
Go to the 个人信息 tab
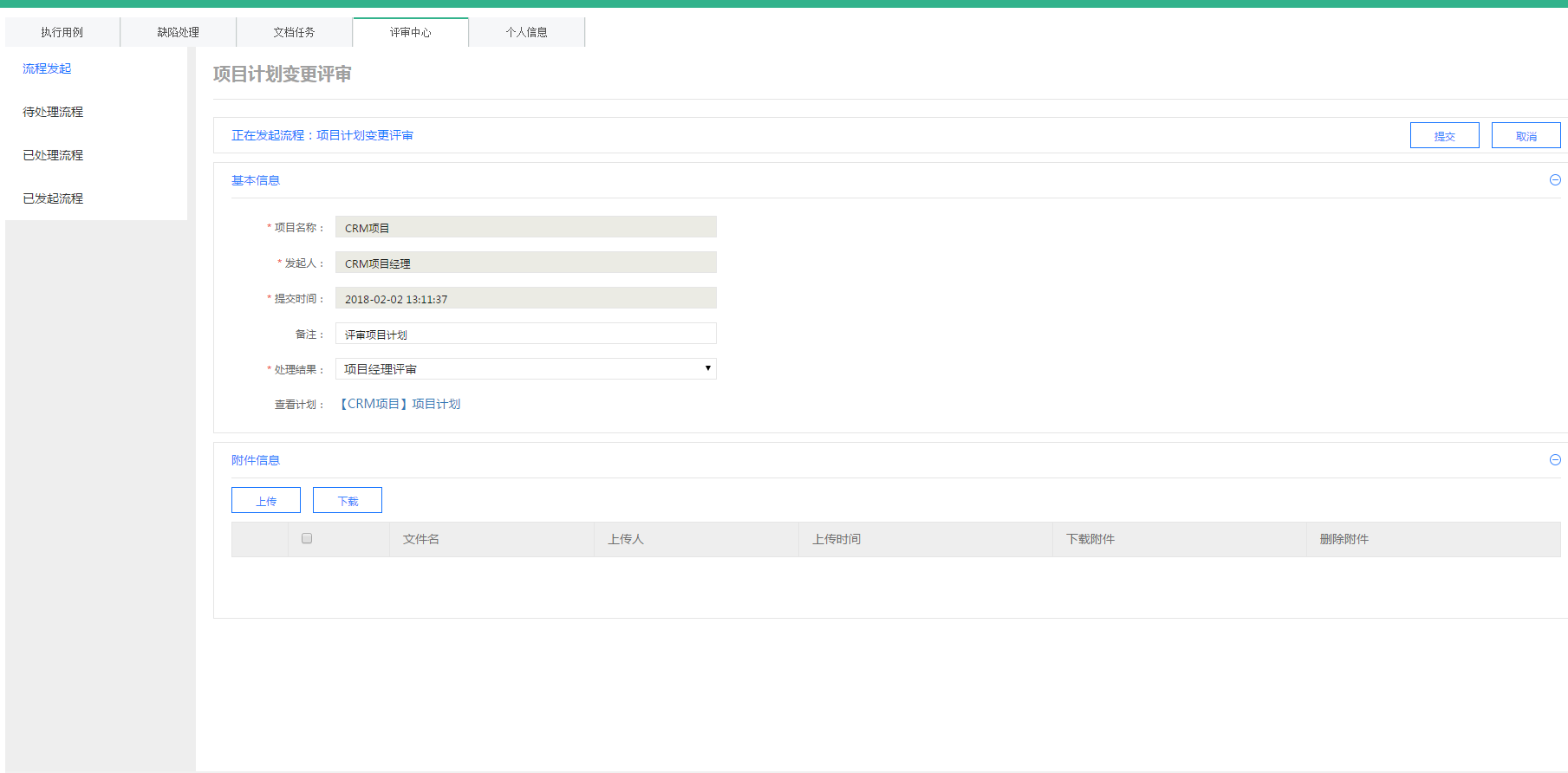[527, 32]
